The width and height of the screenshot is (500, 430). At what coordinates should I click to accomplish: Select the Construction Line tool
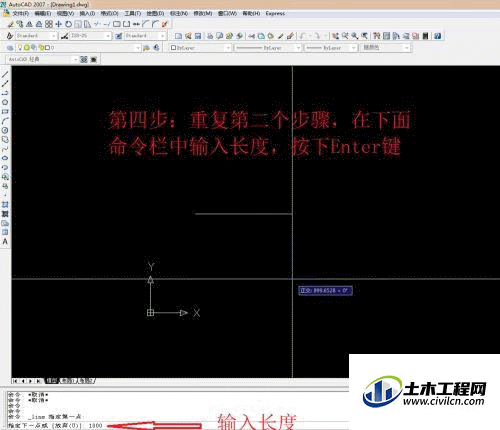[x=5, y=84]
